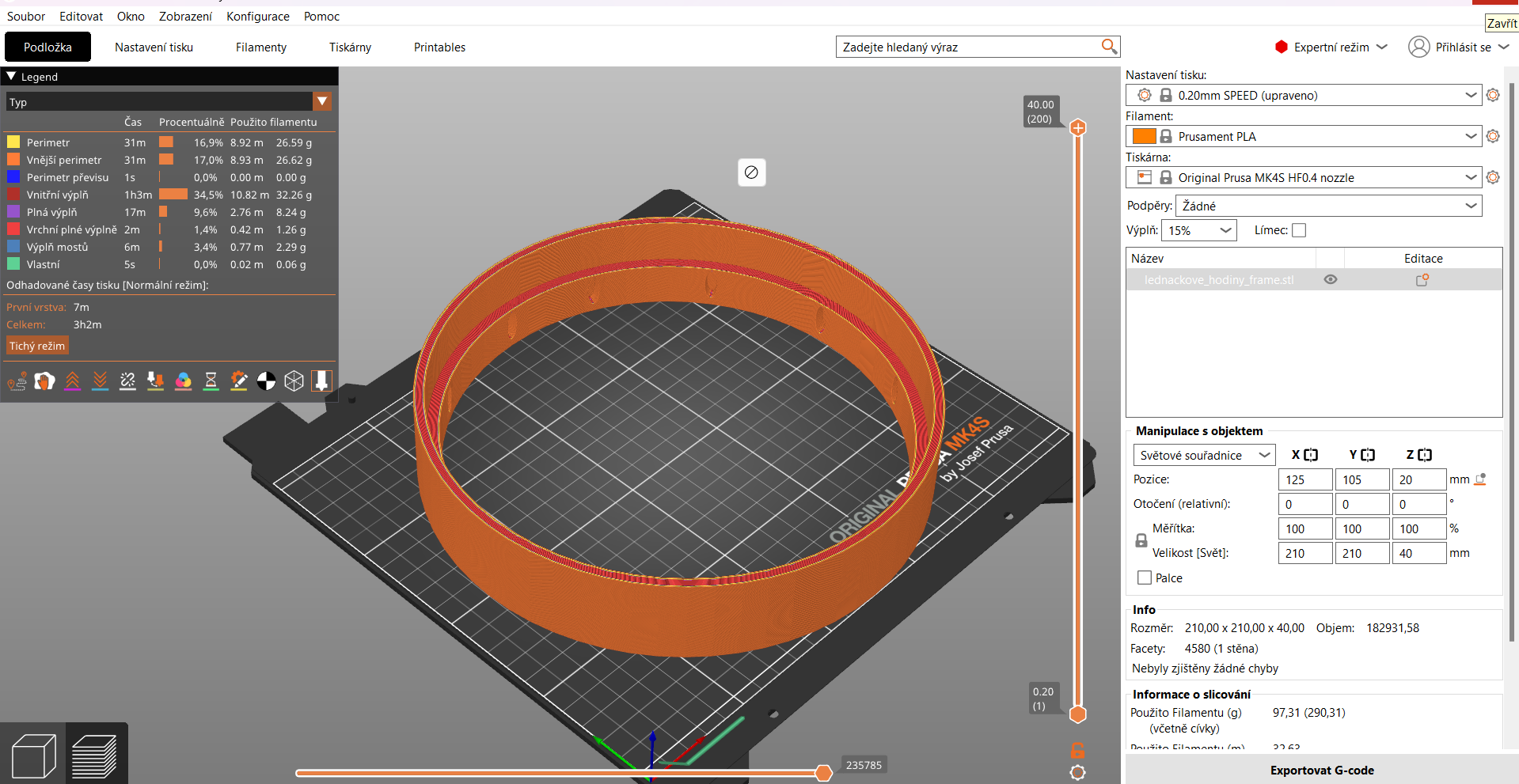Collapse the Legend panel triangle

click(11, 76)
